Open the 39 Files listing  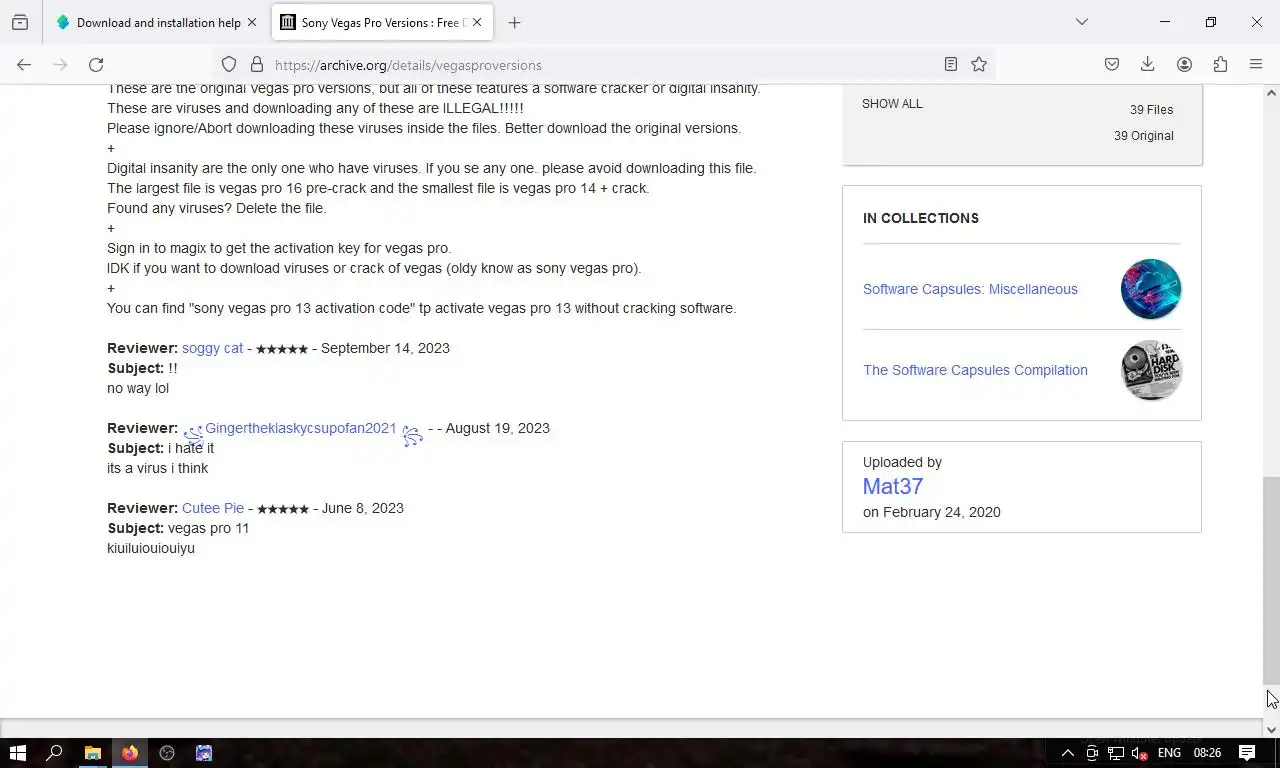pos(1152,110)
